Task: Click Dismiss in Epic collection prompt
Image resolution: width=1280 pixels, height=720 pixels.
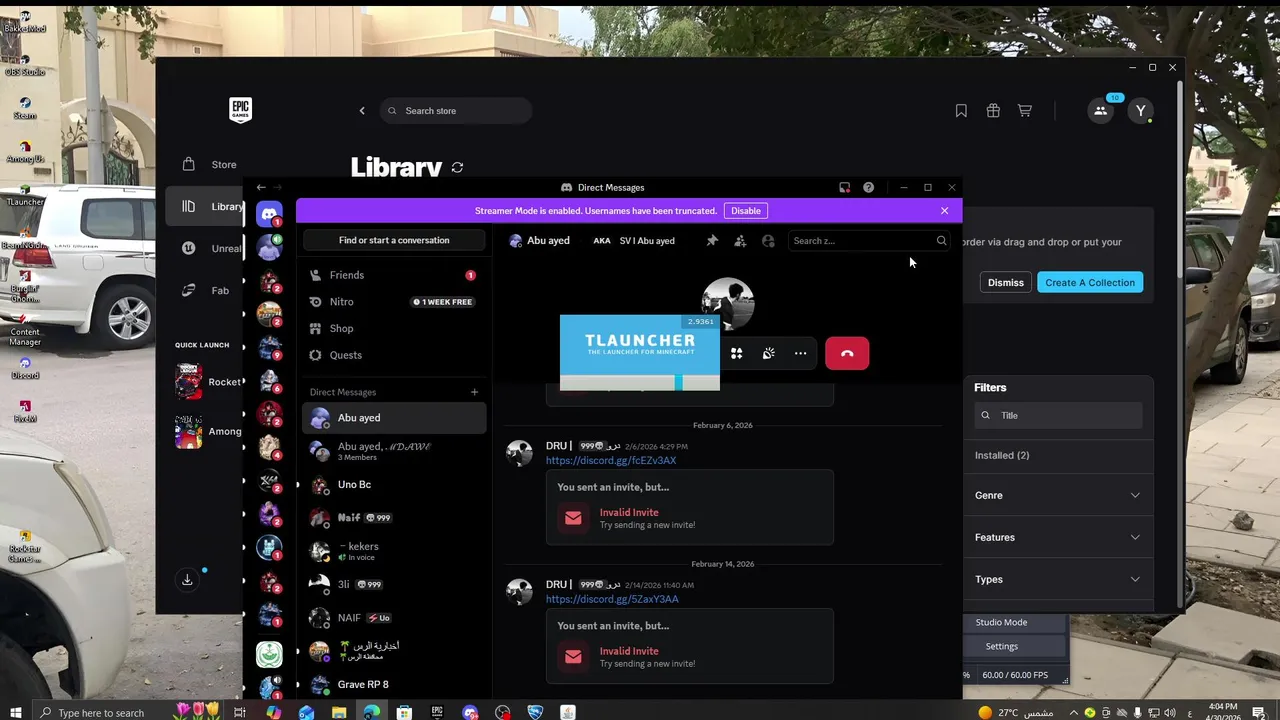Action: pos(1005,283)
